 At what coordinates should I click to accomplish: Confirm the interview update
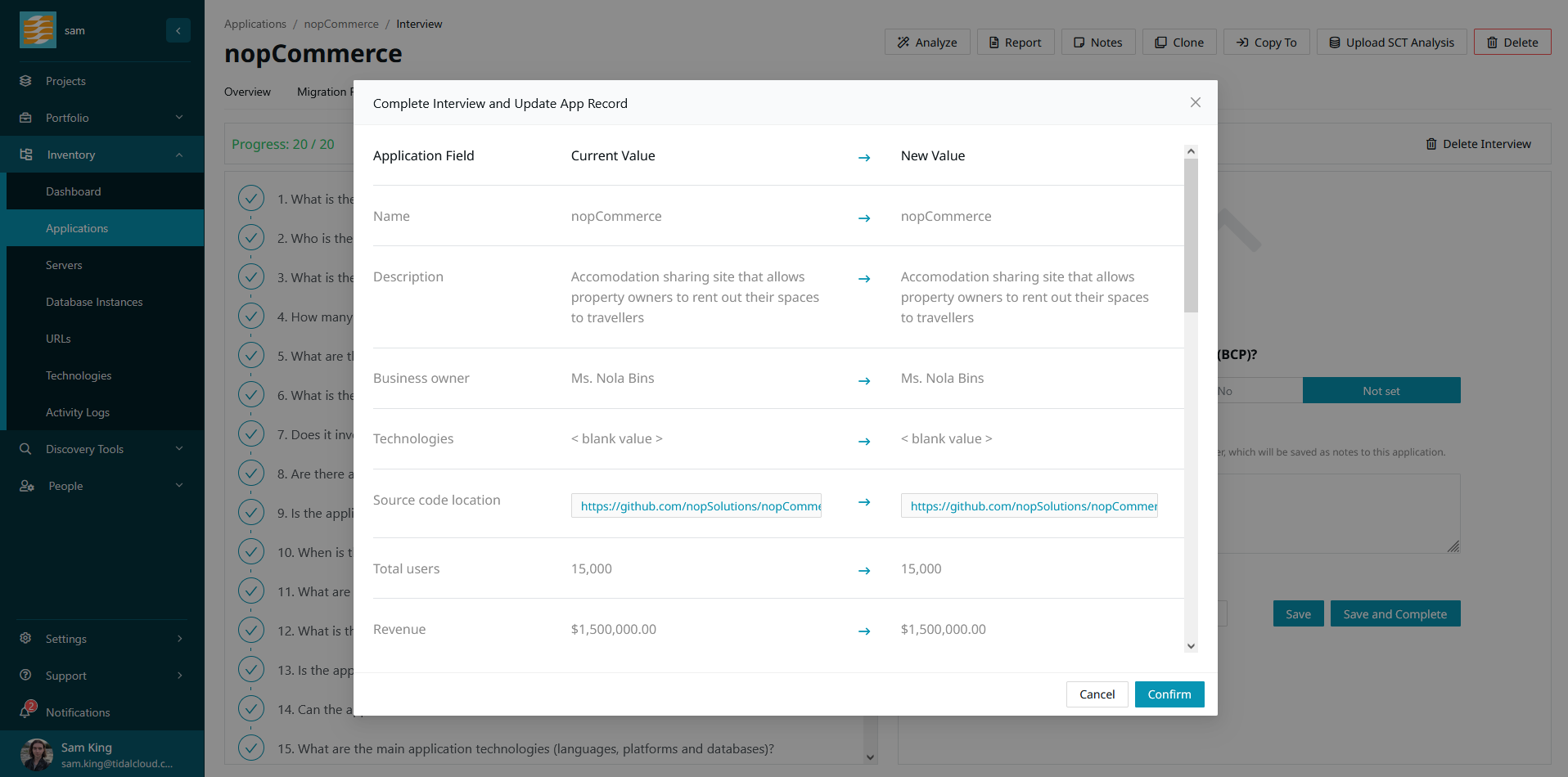(x=1169, y=694)
